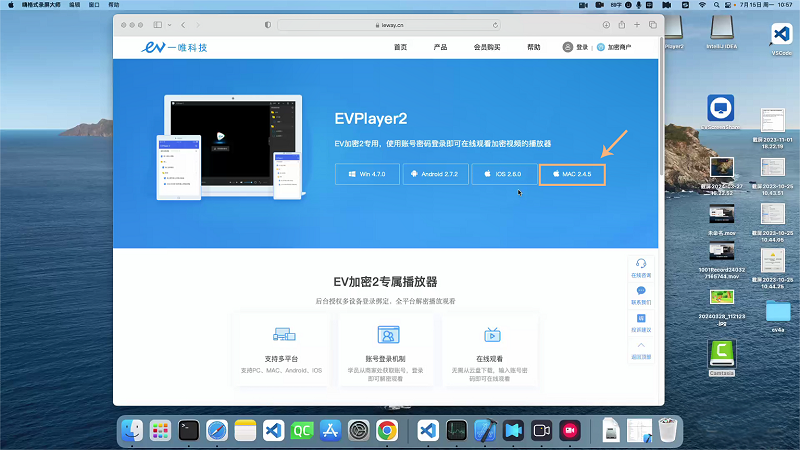This screenshot has width=800, height=450.
Task: Show Safari downloads
Action: coord(606,24)
